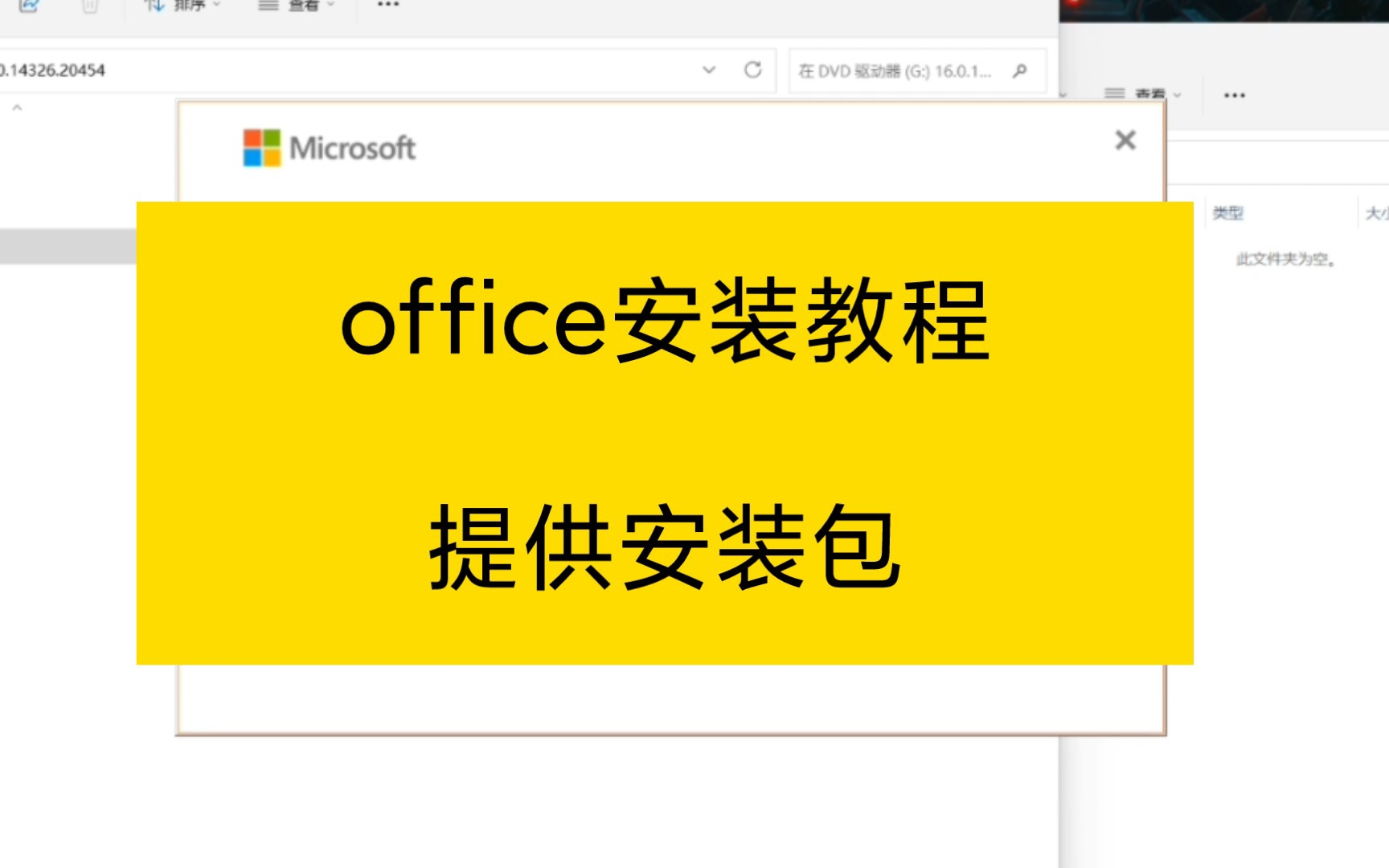Select the address path ending 14326.20454

[x=53, y=71]
